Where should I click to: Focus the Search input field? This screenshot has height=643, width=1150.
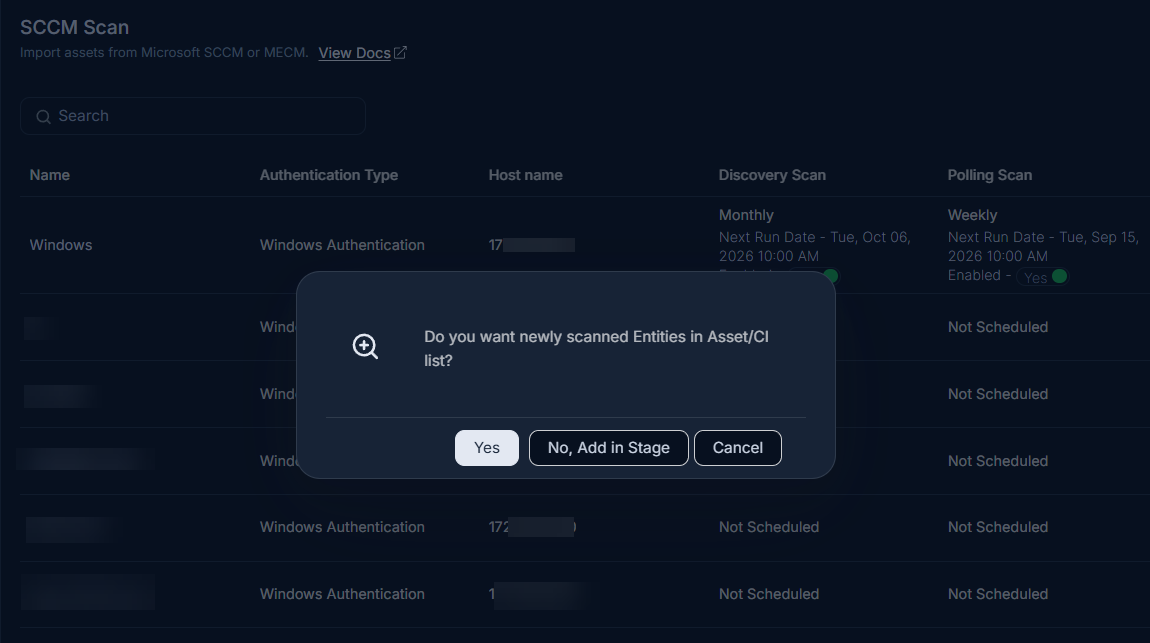(x=193, y=116)
